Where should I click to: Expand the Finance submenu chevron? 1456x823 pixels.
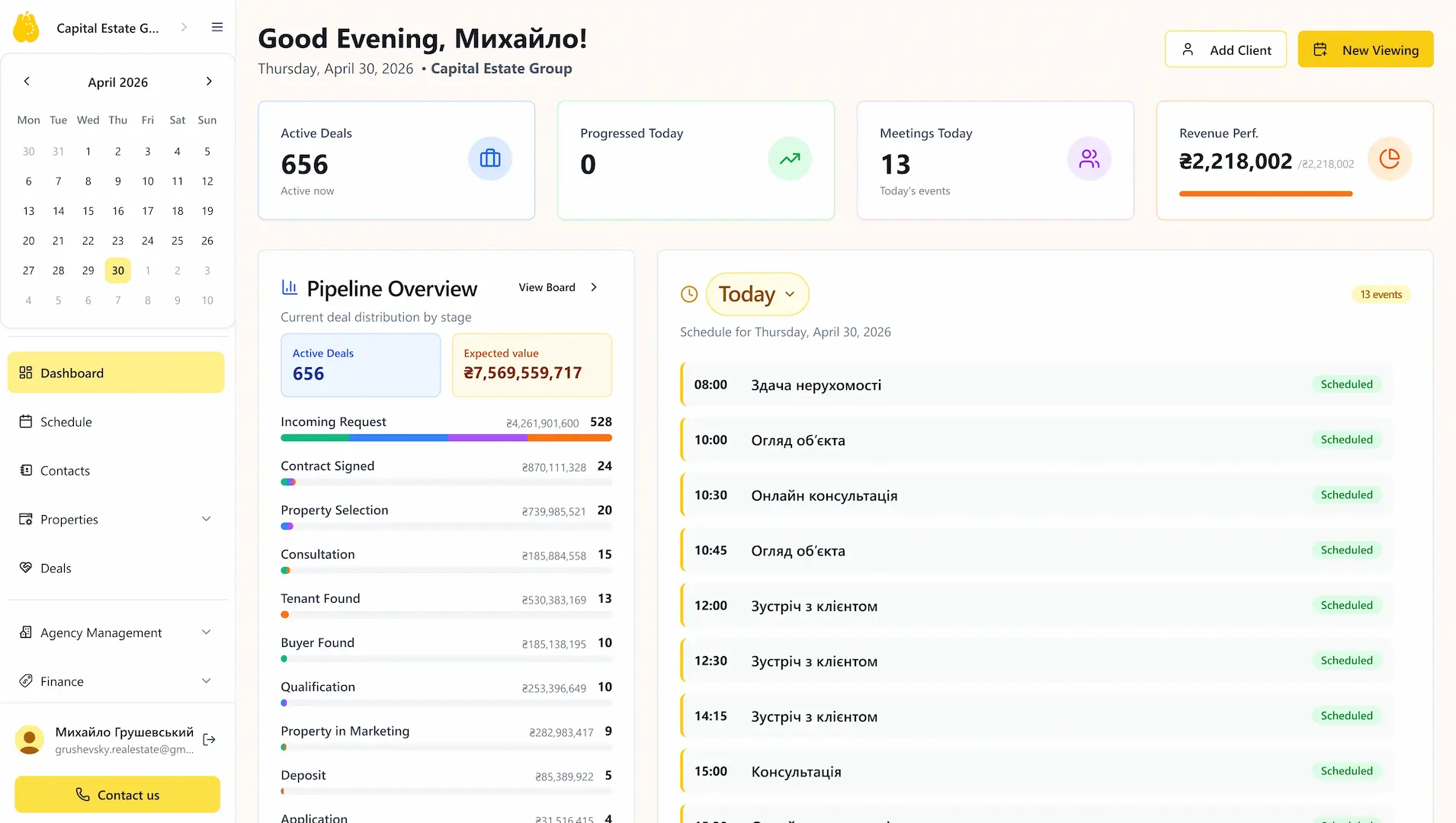point(207,681)
